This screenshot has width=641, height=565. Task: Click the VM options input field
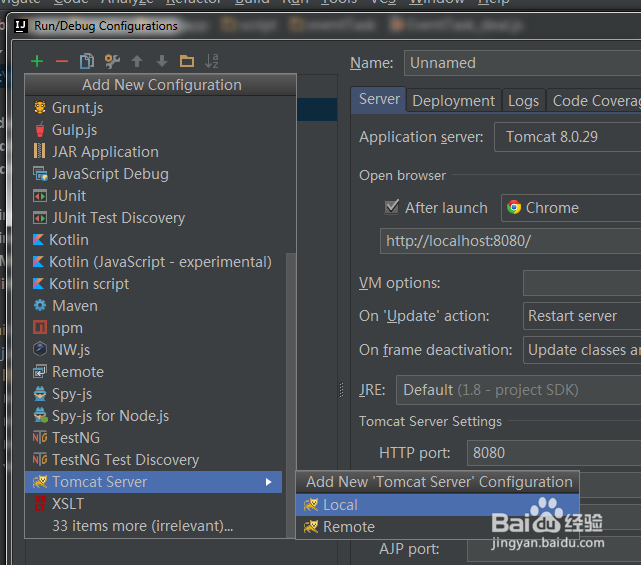click(582, 283)
